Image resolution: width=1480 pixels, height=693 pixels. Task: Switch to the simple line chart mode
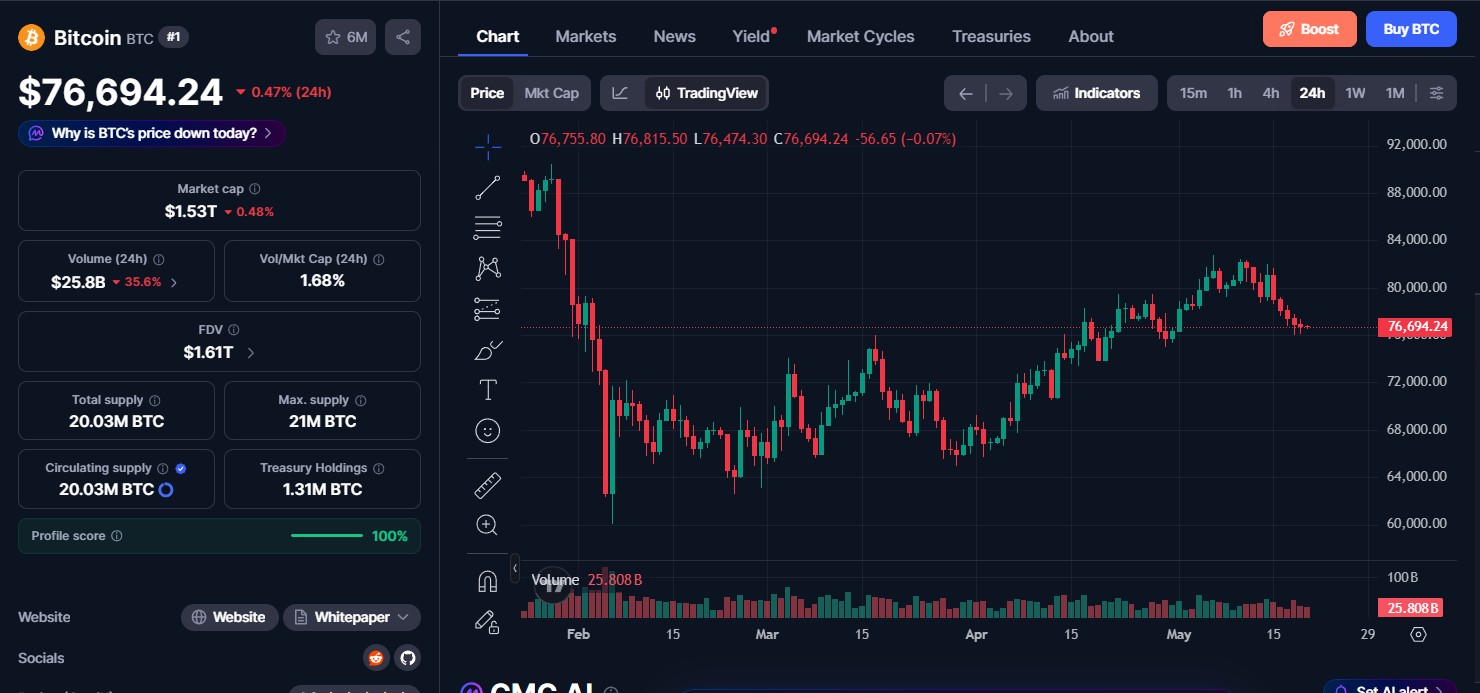point(621,93)
